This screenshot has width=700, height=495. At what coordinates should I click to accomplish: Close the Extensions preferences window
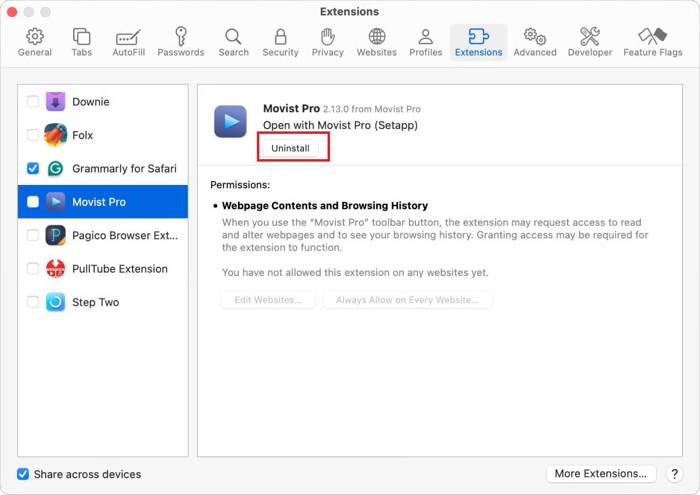(12, 12)
